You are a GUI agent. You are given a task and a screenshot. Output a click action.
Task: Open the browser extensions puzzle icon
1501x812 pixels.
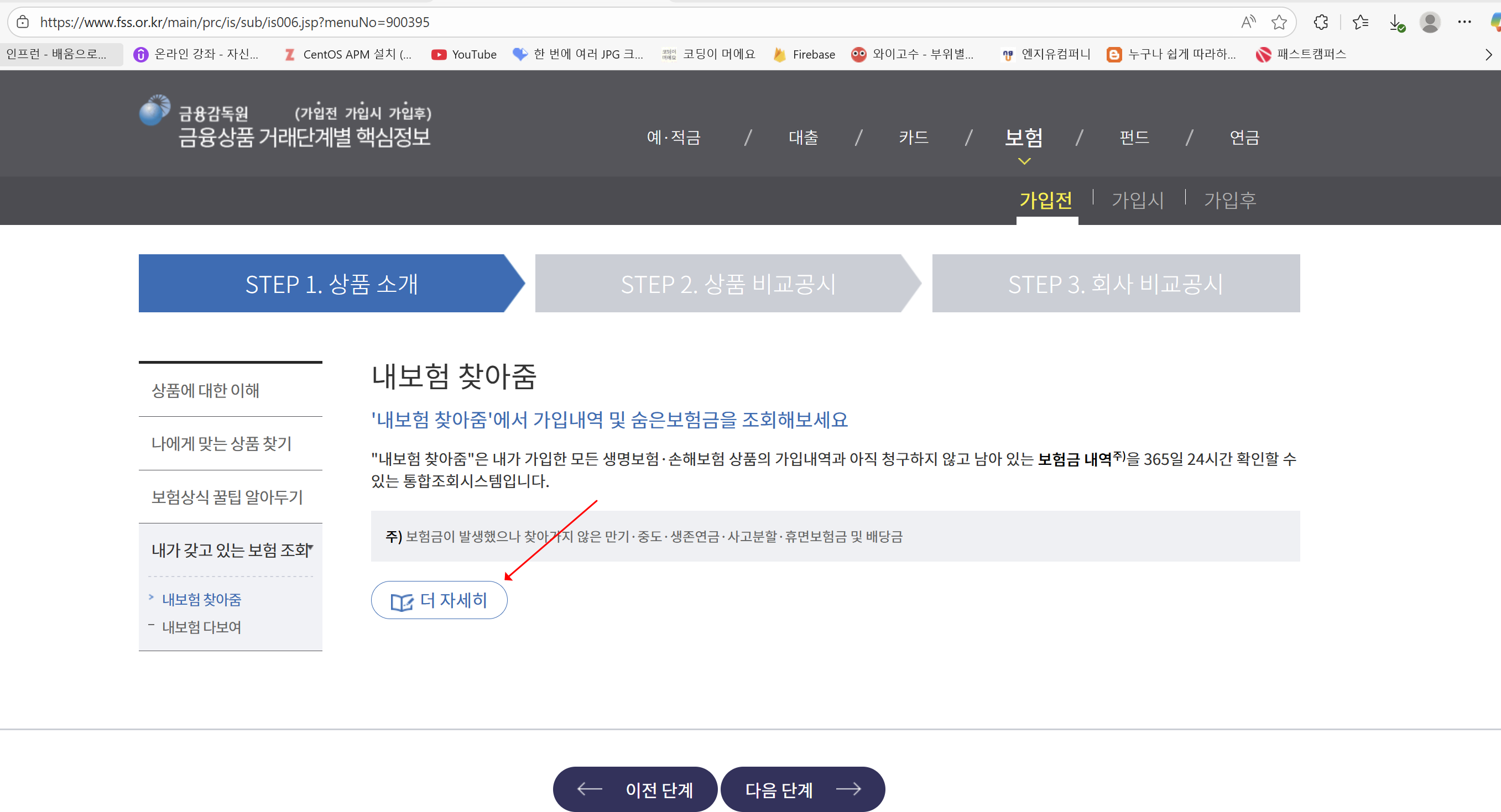tap(1321, 22)
